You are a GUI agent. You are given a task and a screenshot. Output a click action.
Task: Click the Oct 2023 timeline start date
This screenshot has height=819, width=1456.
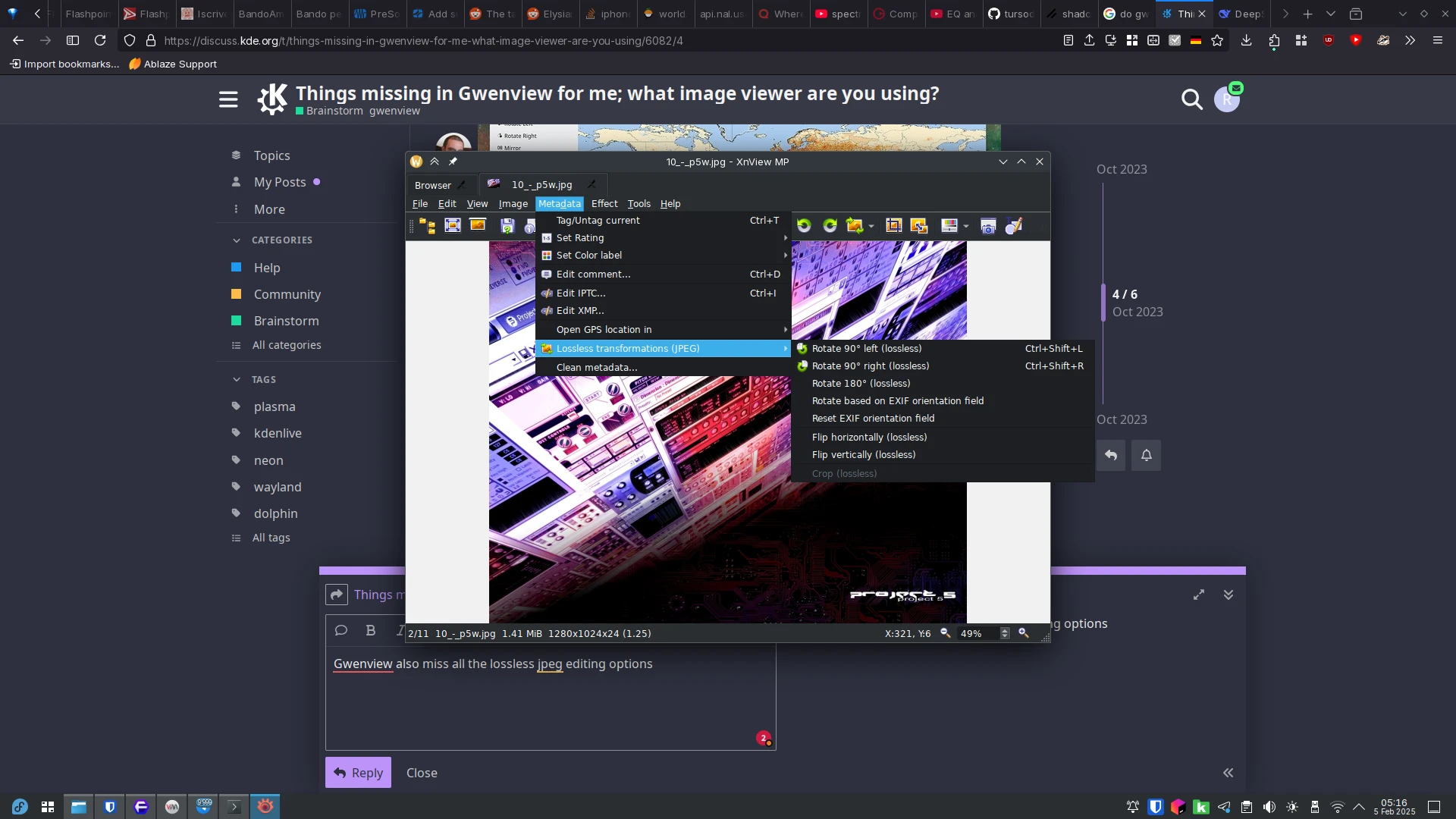(1122, 169)
